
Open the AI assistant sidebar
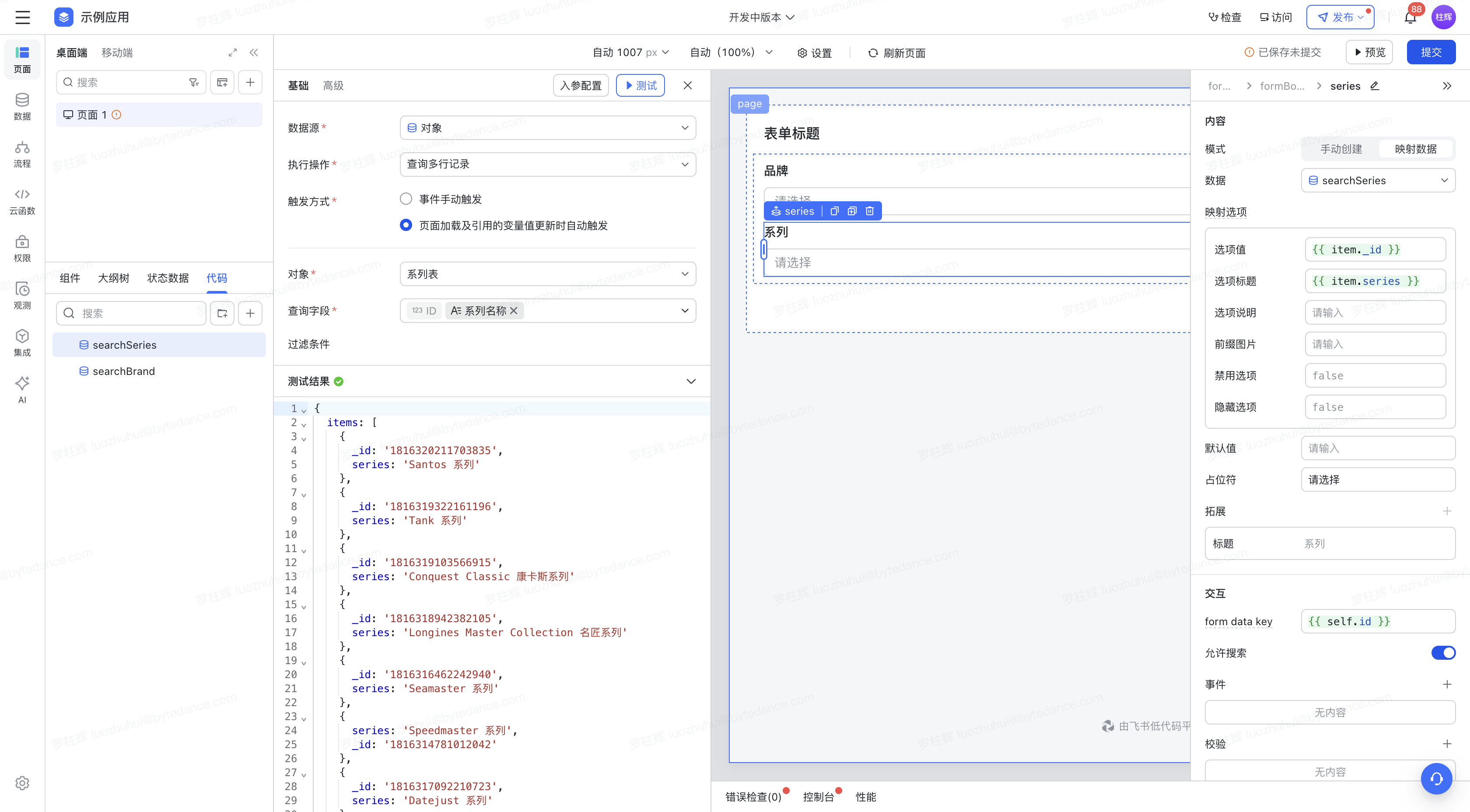click(22, 390)
